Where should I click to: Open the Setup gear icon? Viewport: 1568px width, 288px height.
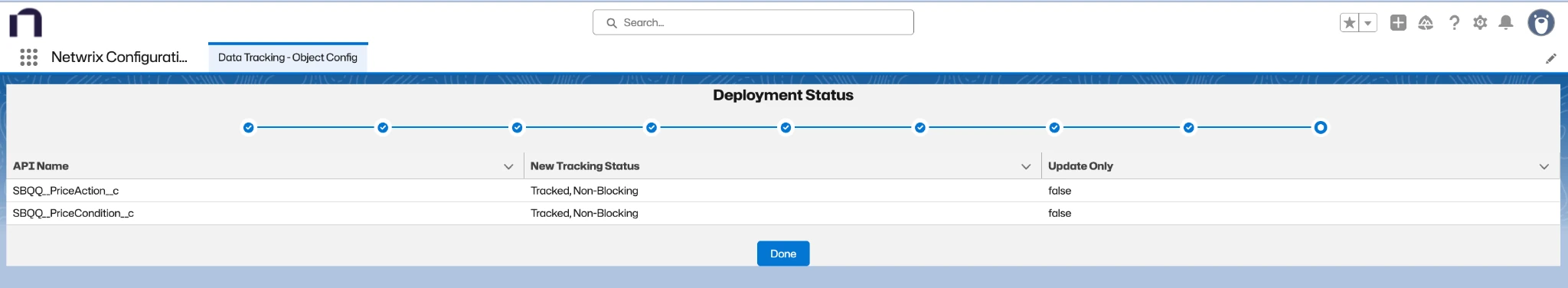(x=1480, y=23)
